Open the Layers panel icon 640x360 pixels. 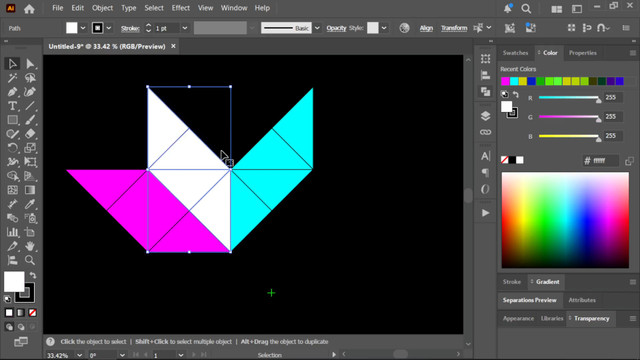(x=485, y=116)
